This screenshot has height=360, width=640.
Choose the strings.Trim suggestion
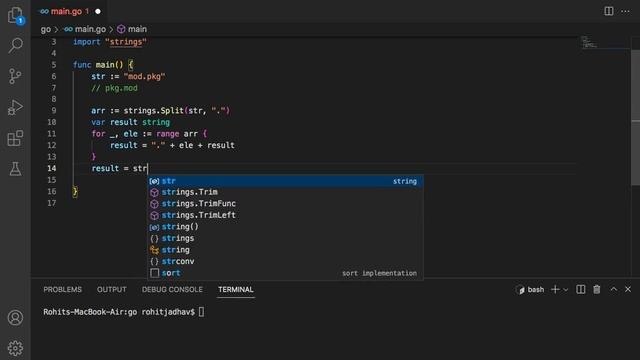[285, 192]
